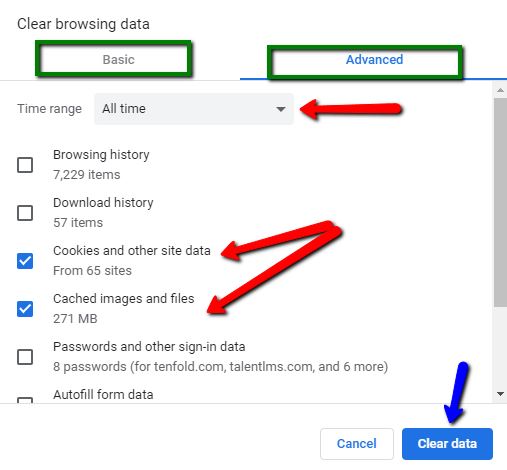Viewport: 507px width, 470px height.
Task: Select the Browsing history label text
Action: 101,155
